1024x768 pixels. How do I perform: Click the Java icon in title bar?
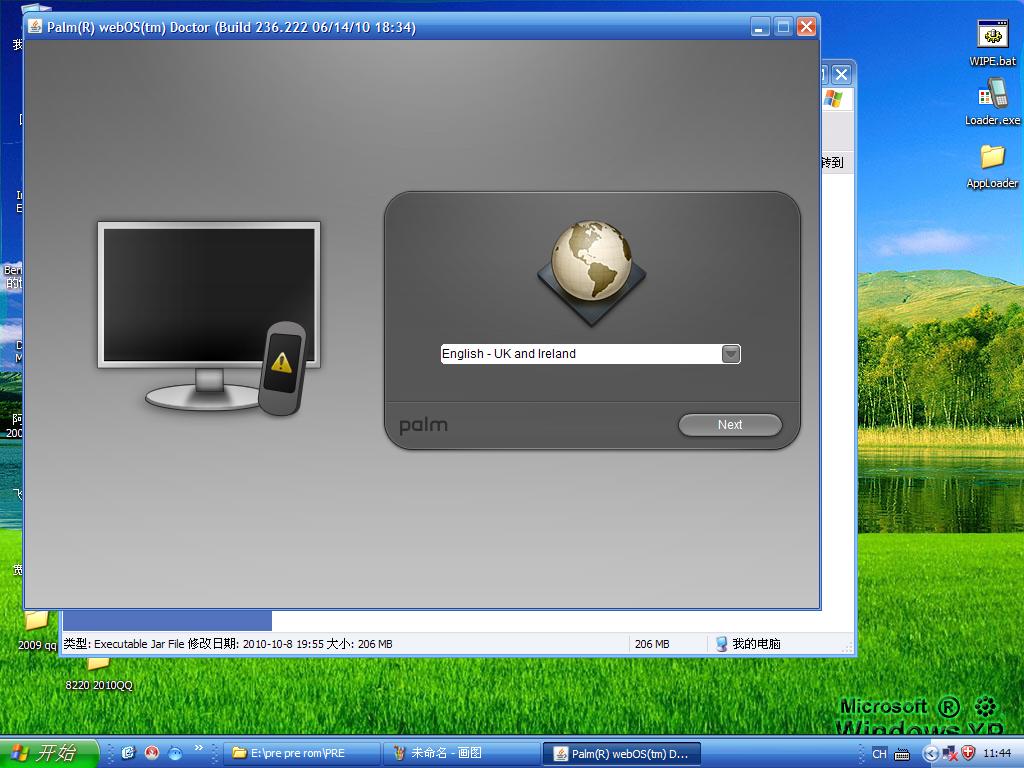pyautogui.click(x=36, y=27)
